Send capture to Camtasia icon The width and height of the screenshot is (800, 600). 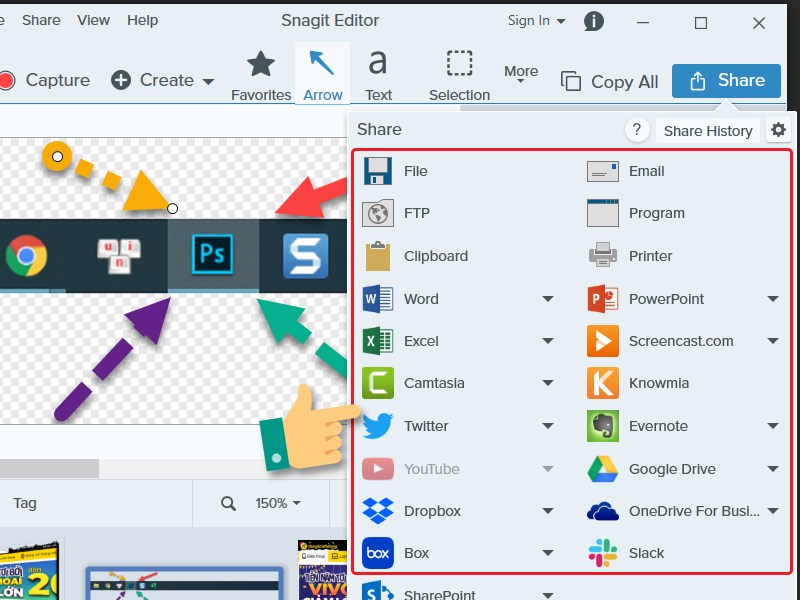pos(378,383)
